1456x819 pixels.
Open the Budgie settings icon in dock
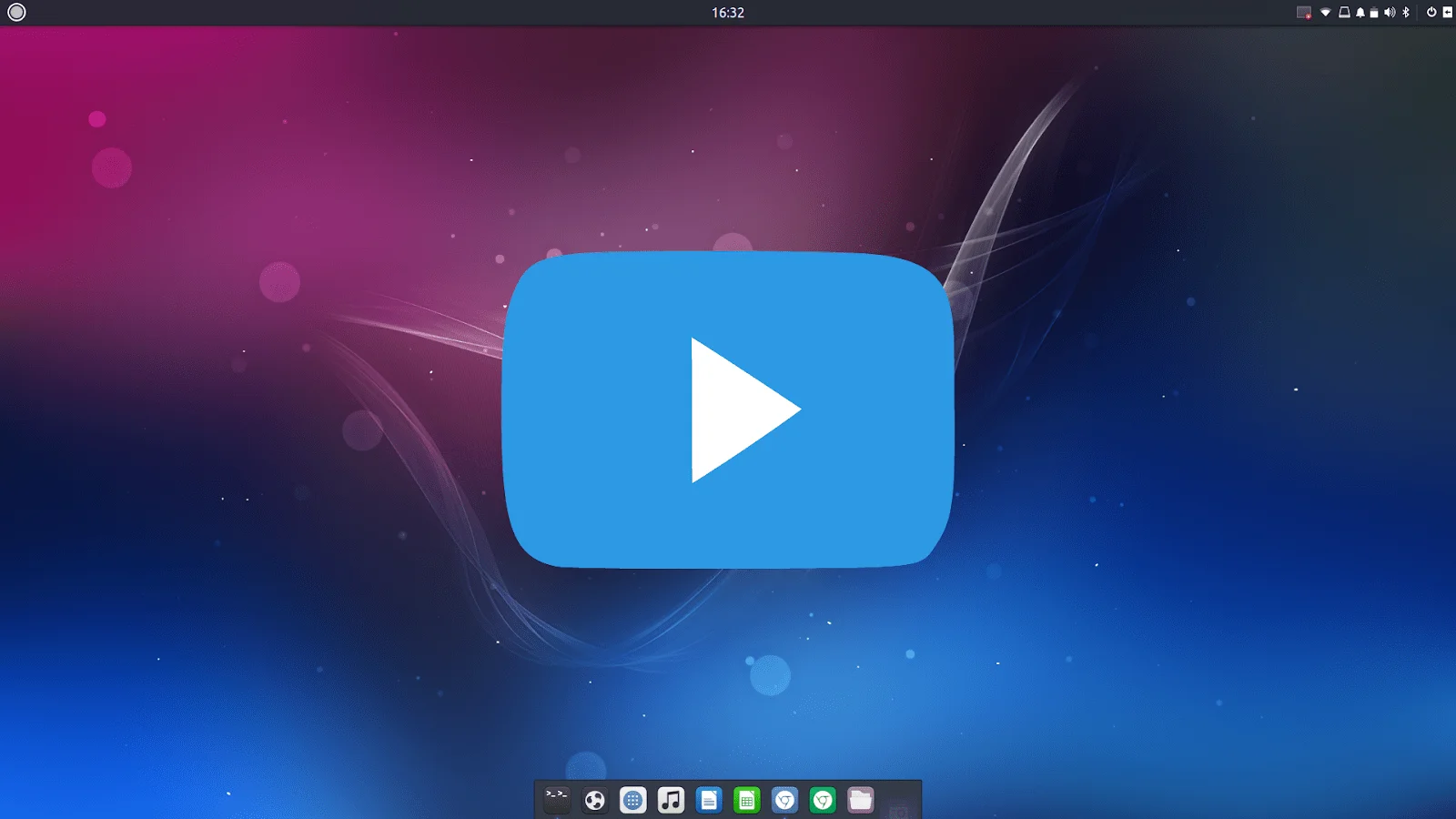point(594,800)
